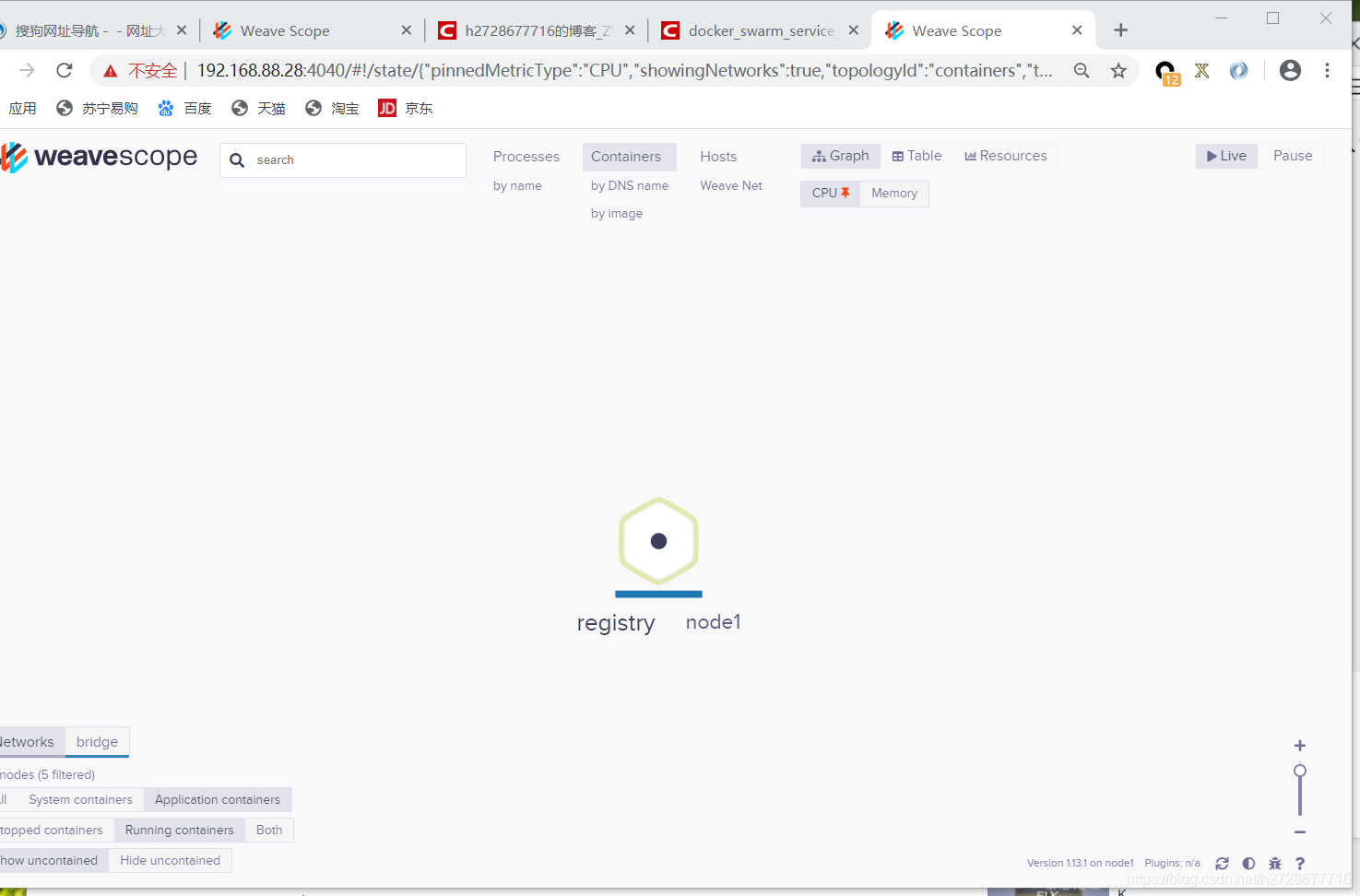Click the bug debug icon in footer

tap(1274, 864)
